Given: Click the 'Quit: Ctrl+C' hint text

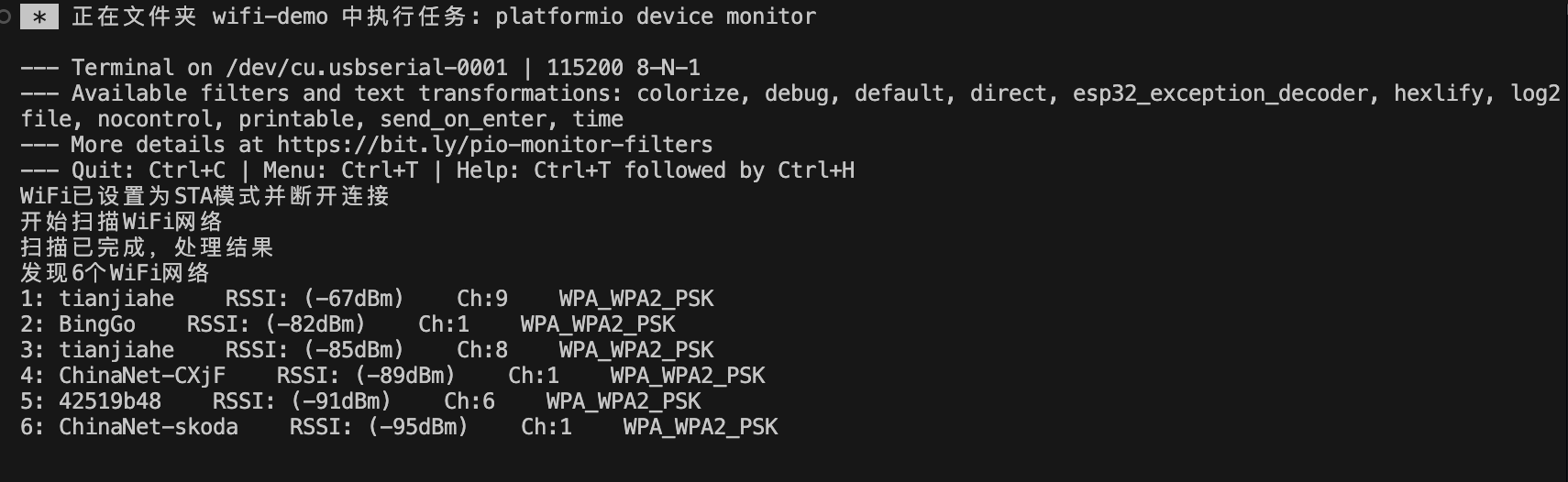Looking at the screenshot, I should tap(149, 170).
